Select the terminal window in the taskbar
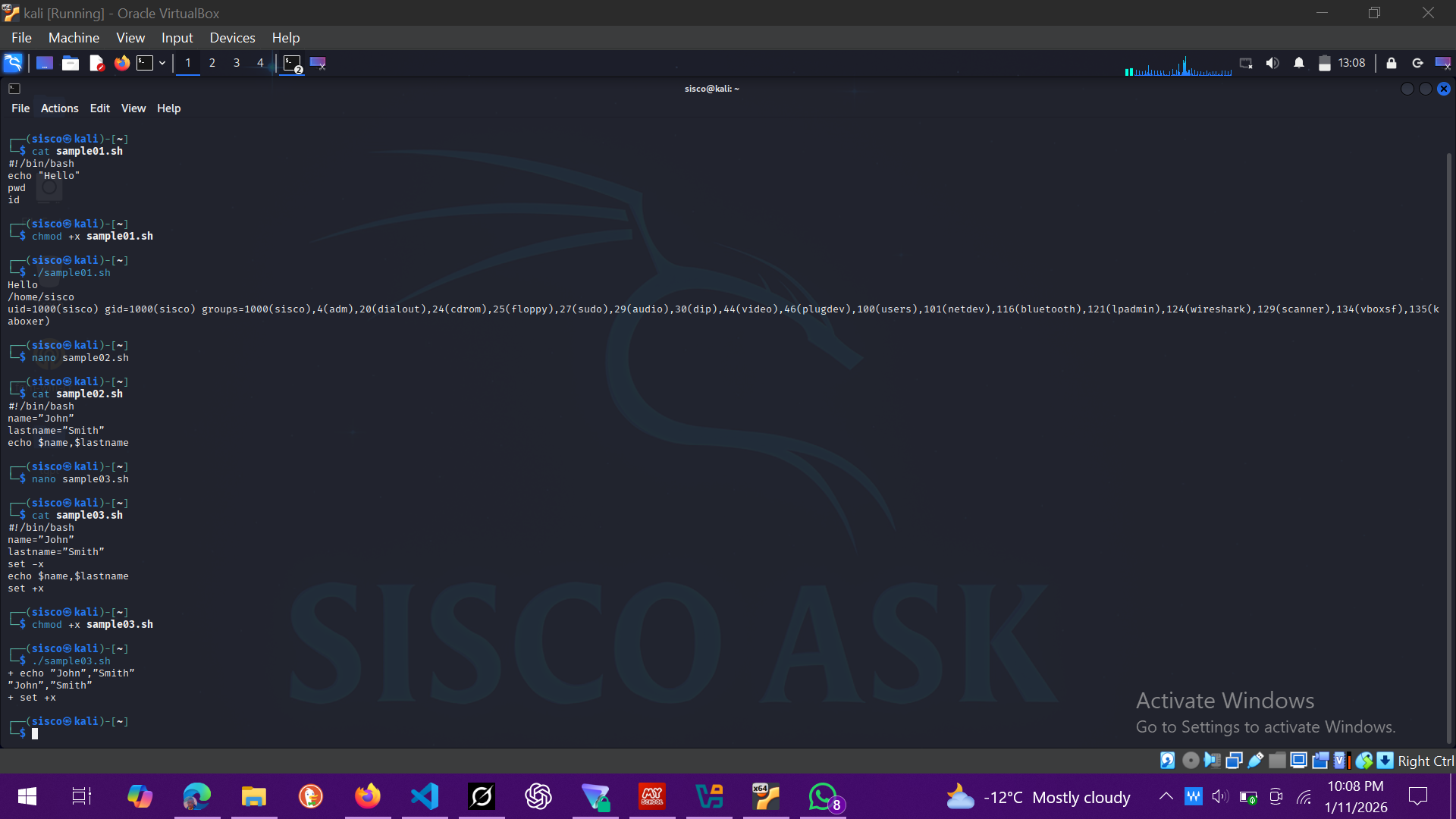The height and width of the screenshot is (819, 1456). click(293, 64)
